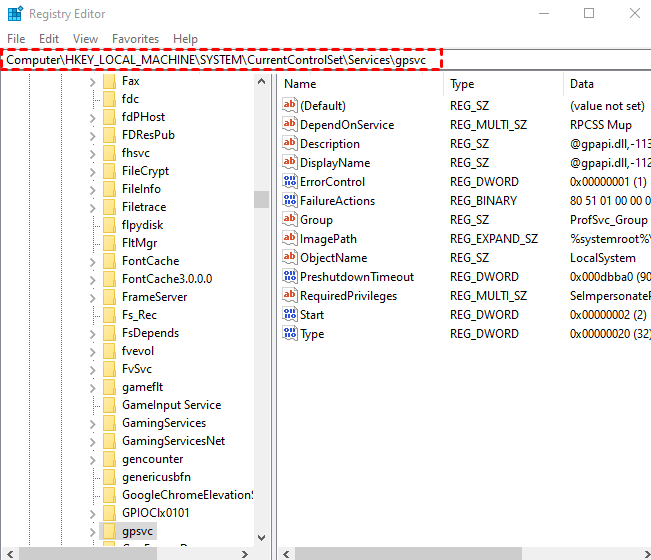Click the ObjectName value string icon
This screenshot has width=651, height=560.
(x=290, y=257)
